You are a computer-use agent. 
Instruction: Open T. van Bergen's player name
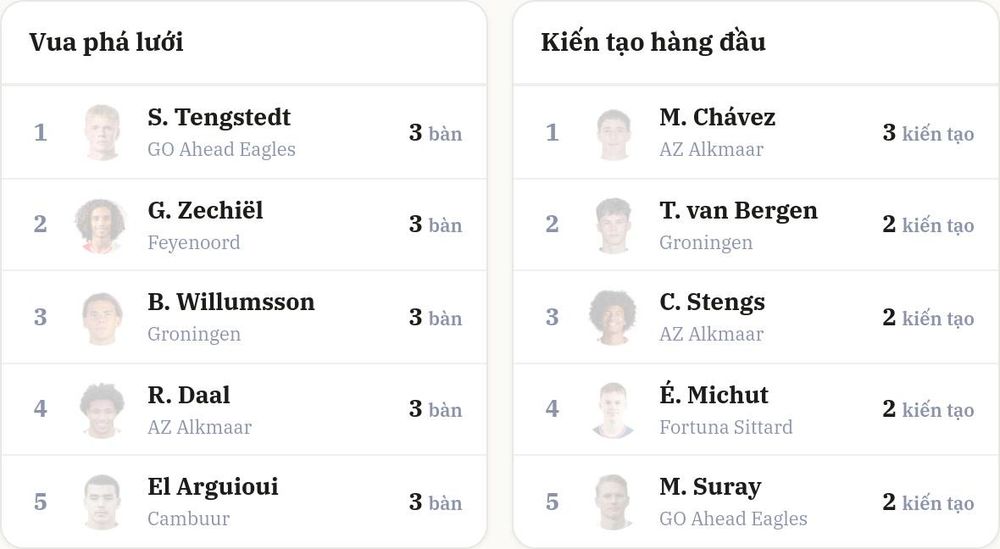[x=738, y=210]
